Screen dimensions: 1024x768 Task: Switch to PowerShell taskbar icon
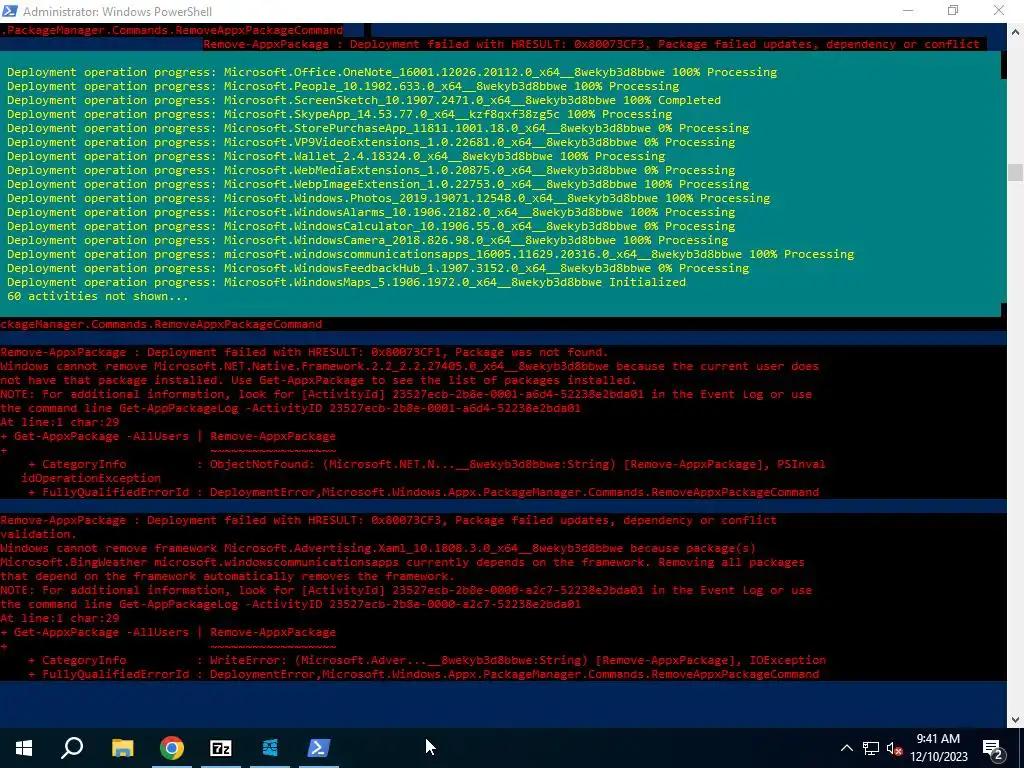click(x=319, y=748)
